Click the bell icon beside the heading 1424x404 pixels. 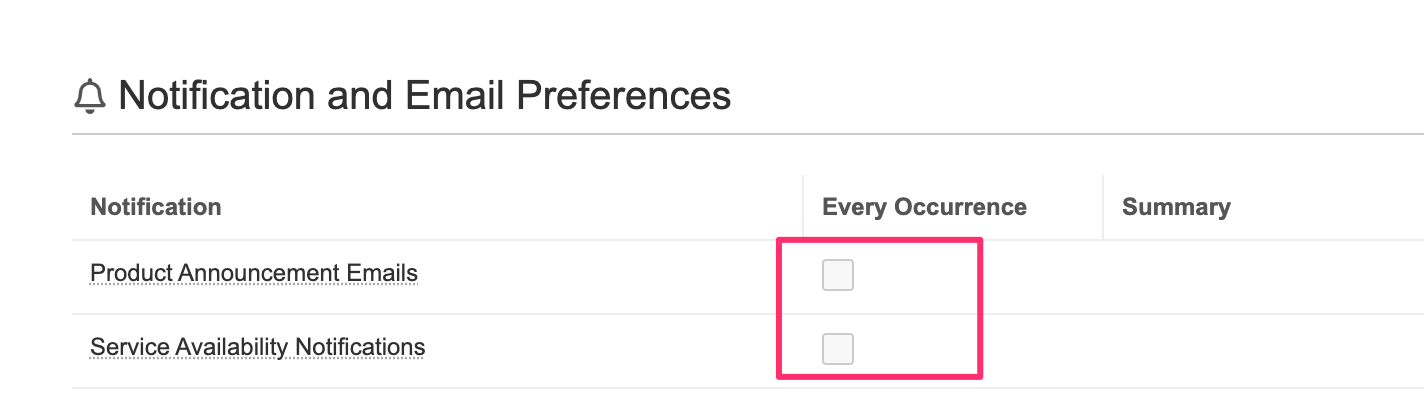coord(90,97)
